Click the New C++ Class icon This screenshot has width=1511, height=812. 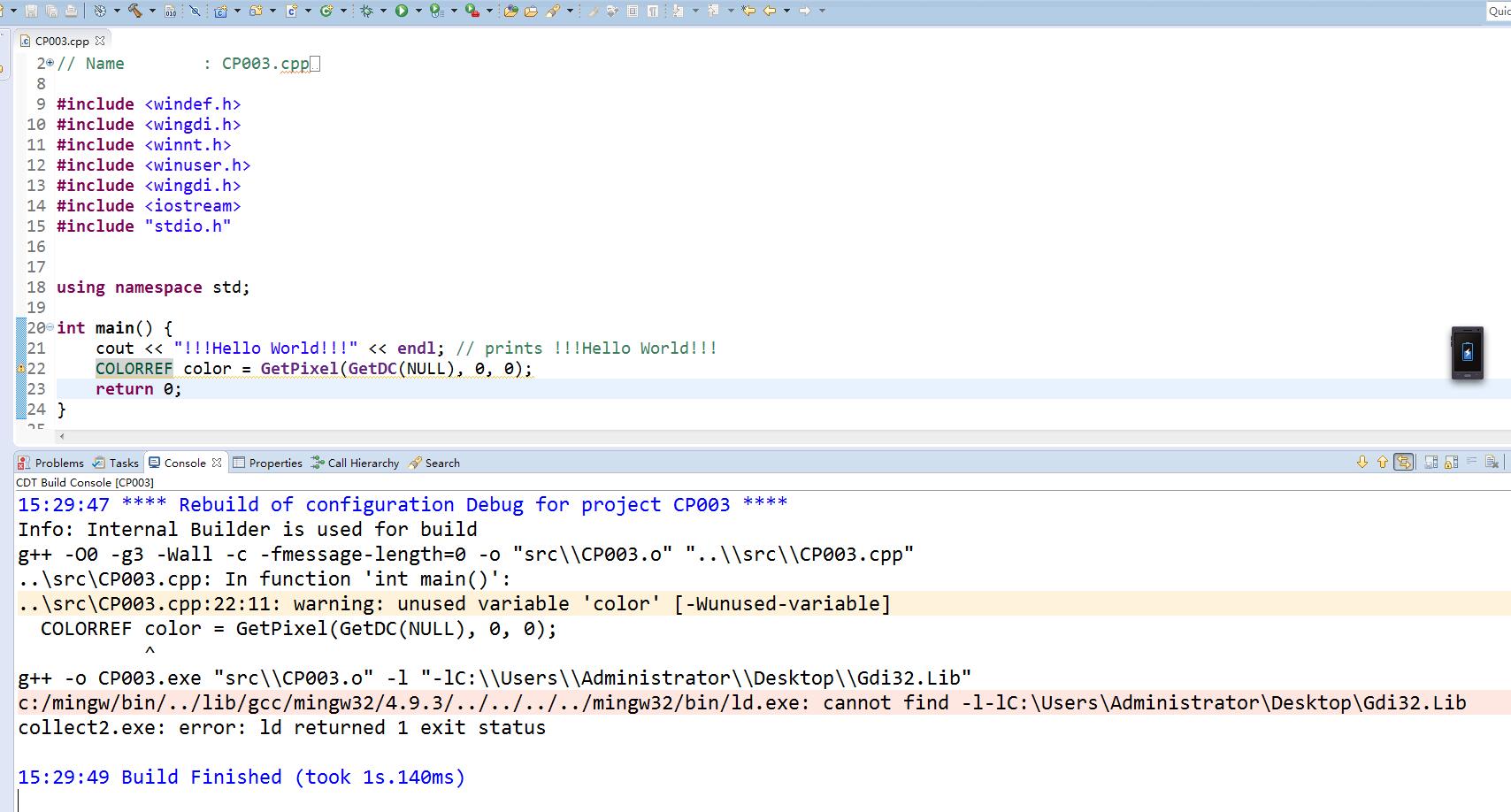[x=291, y=11]
